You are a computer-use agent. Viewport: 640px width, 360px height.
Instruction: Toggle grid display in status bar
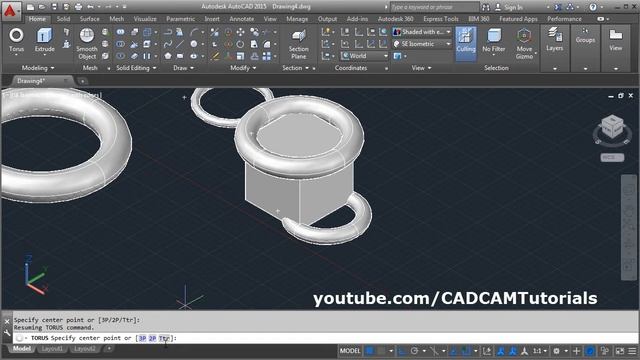[x=369, y=351]
